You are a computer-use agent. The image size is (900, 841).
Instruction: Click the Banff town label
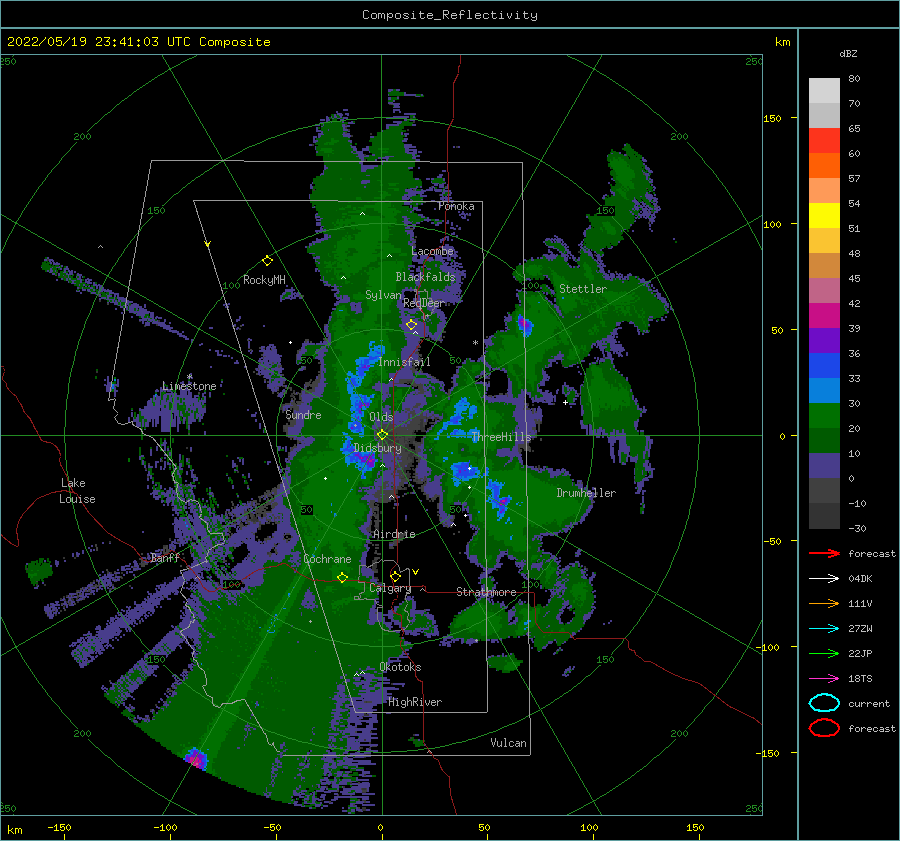pyautogui.click(x=165, y=557)
